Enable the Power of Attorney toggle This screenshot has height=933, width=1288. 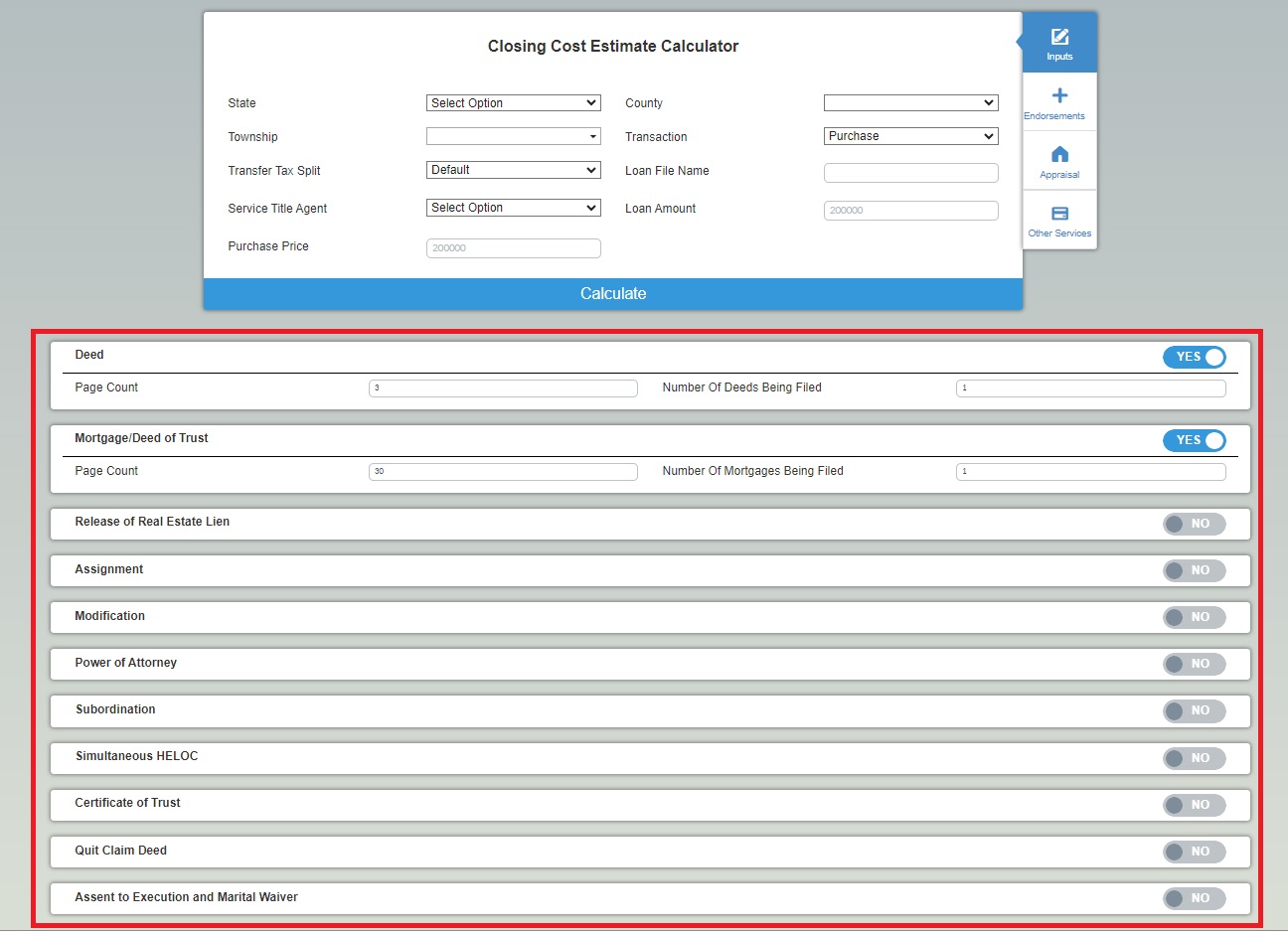tap(1194, 664)
